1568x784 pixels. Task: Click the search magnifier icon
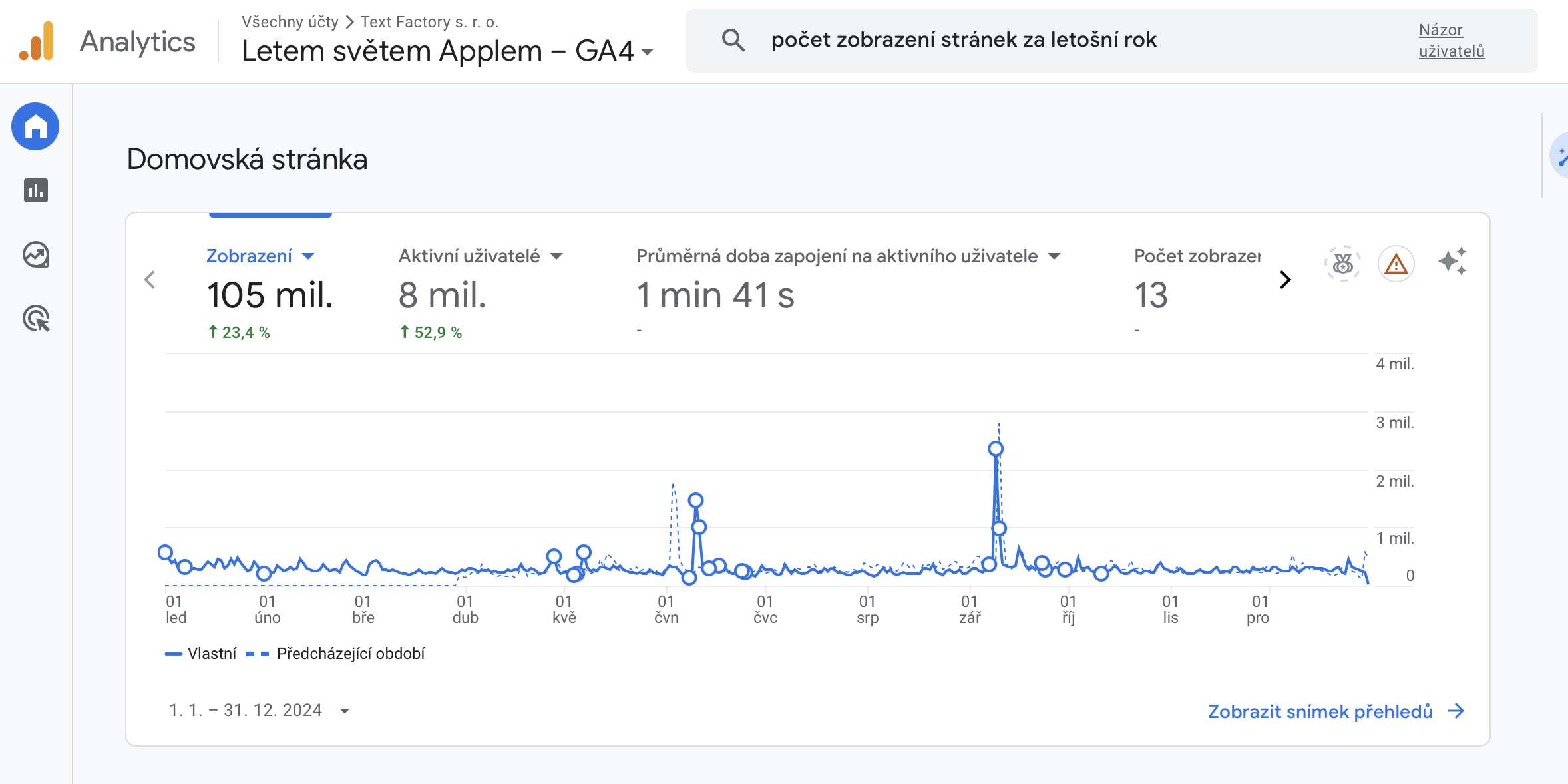point(733,41)
